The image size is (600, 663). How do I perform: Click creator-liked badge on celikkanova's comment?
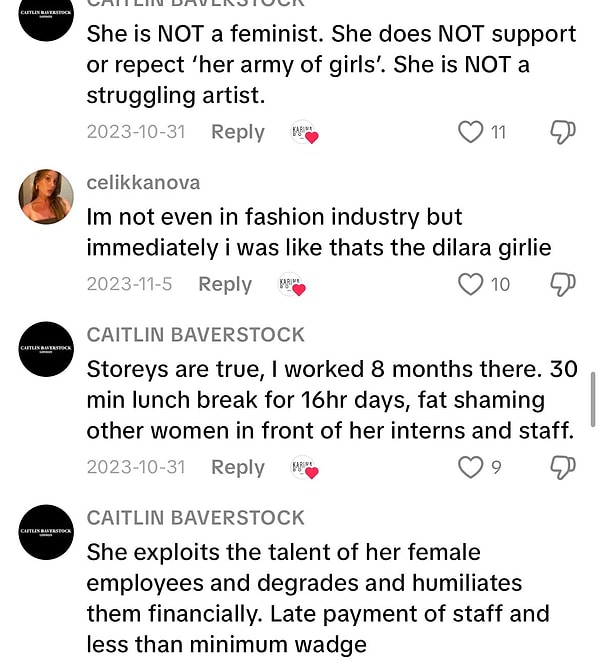click(291, 285)
